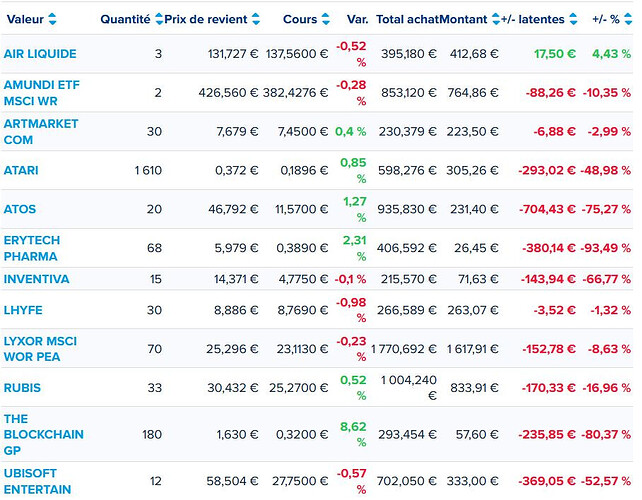Screen dimensions: 642x500
Task: Sort table by Valeur column arrows
Action: [52, 19]
